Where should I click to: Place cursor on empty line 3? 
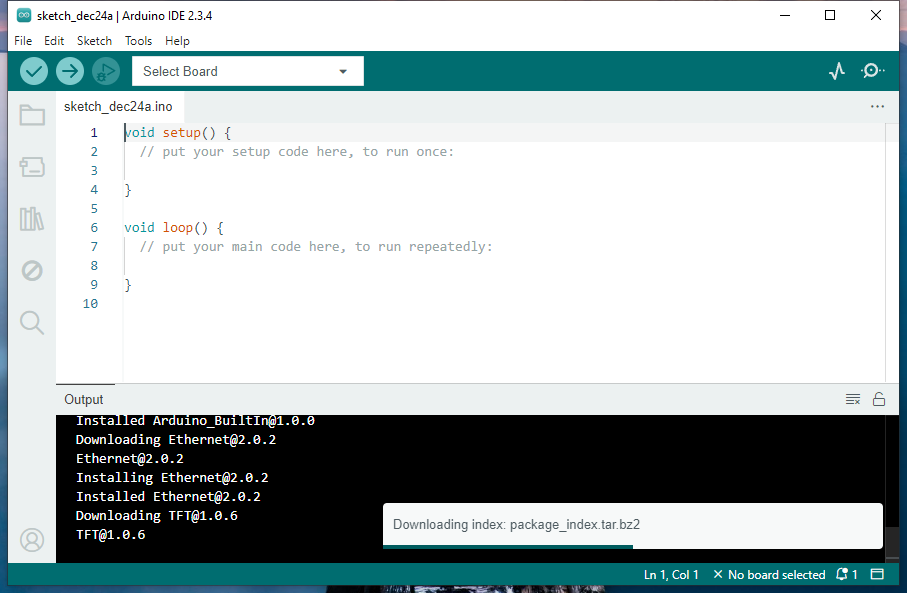503,171
